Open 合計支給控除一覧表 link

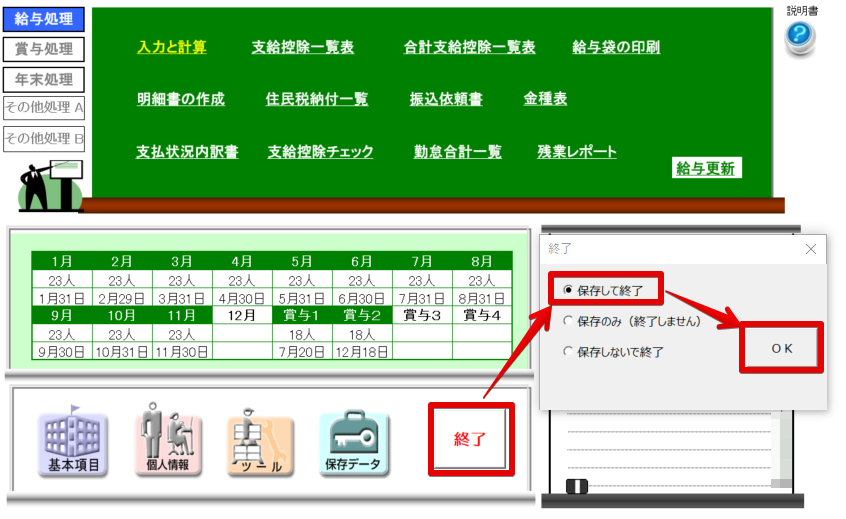[x=469, y=47]
